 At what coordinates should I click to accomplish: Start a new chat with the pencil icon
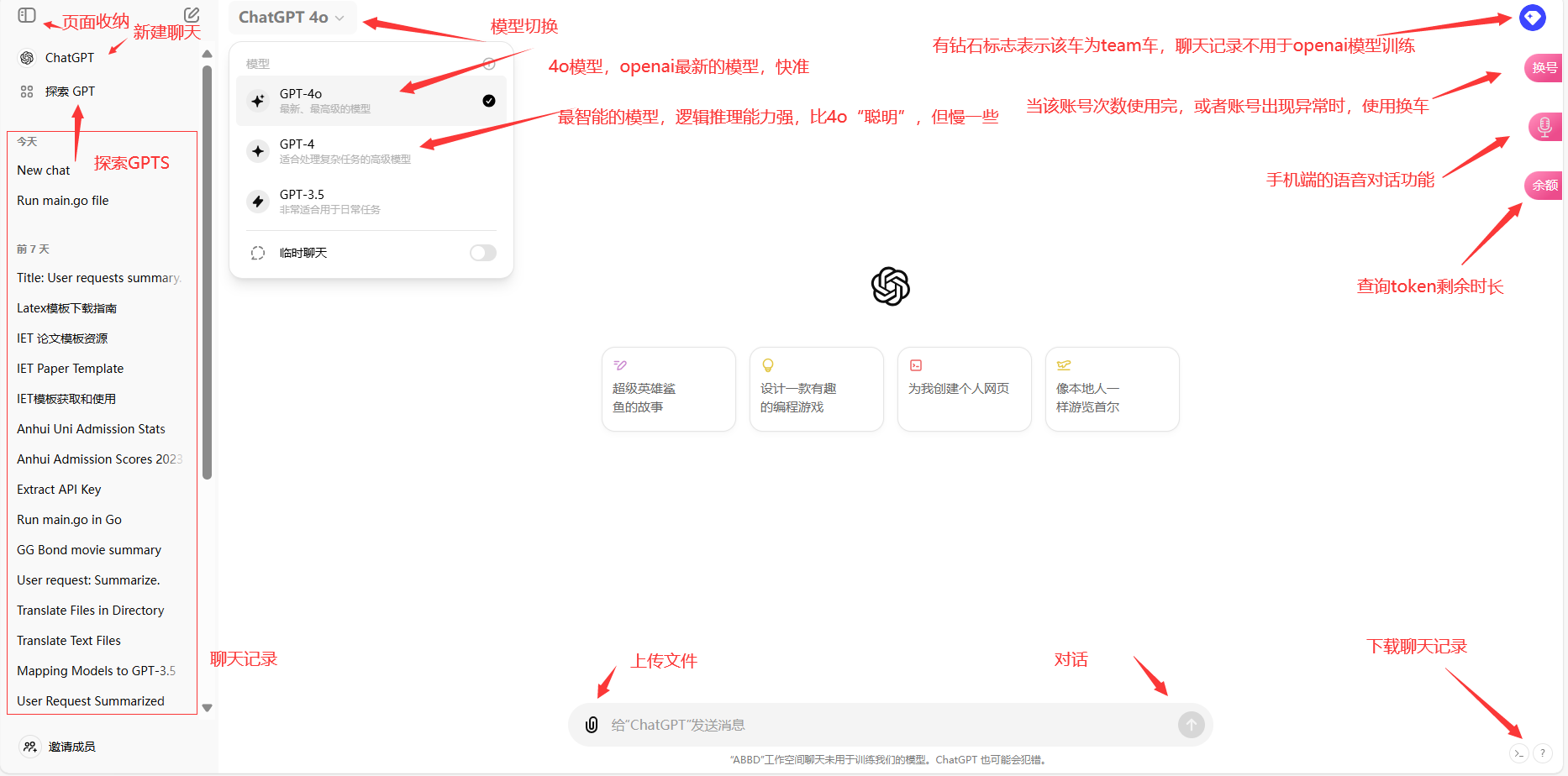[x=192, y=15]
